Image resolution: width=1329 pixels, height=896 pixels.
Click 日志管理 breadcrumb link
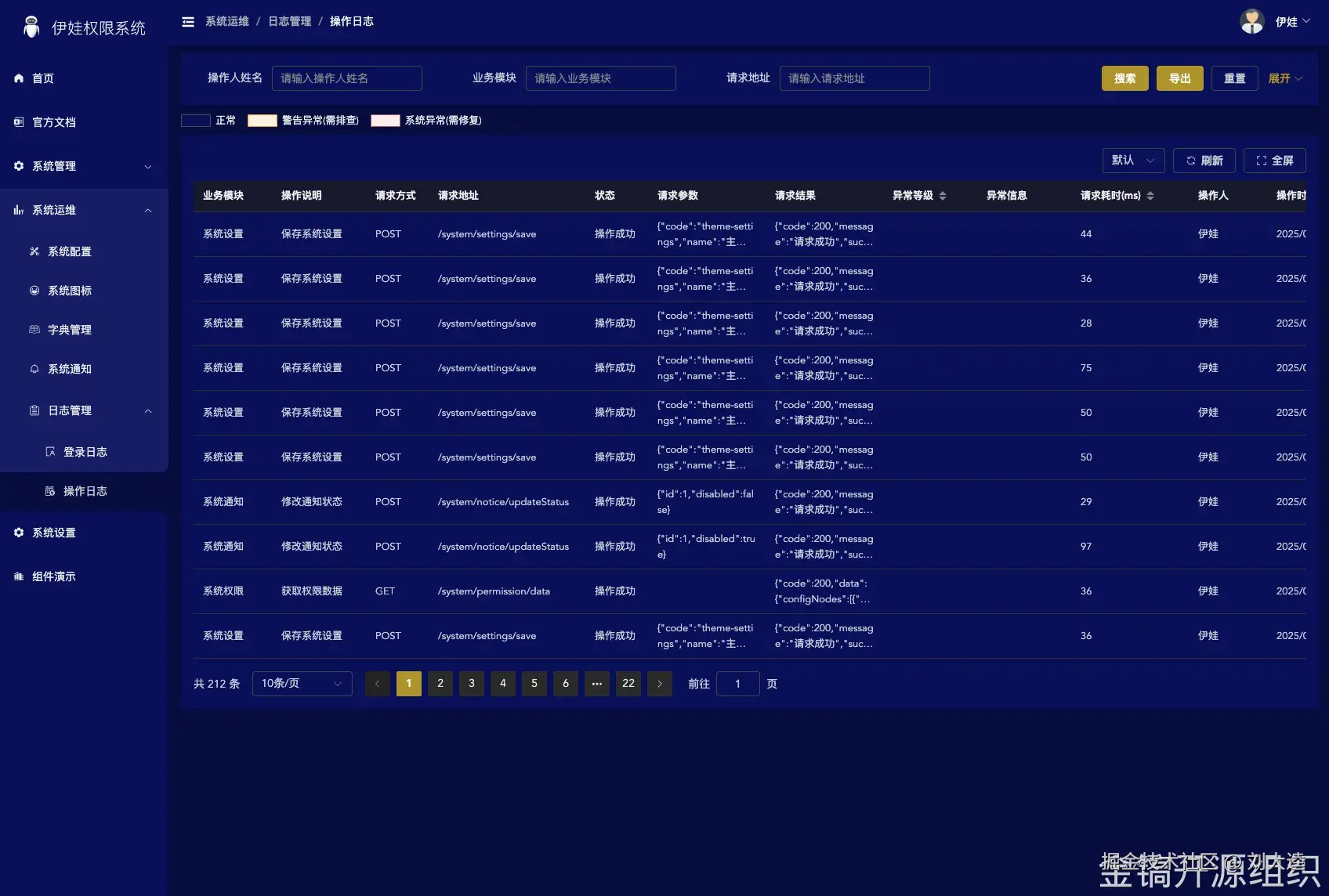[290, 22]
